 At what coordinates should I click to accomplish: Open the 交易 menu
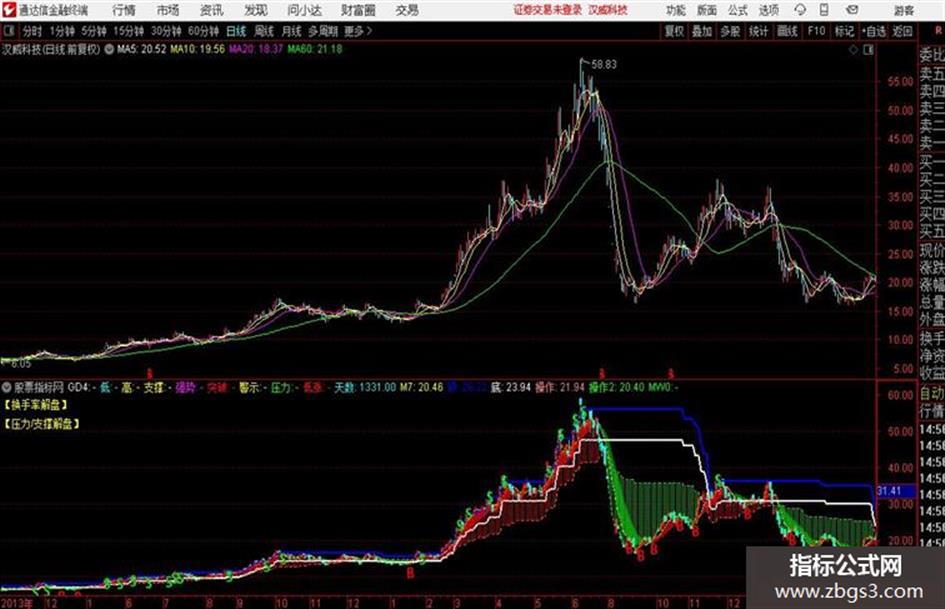tap(407, 10)
